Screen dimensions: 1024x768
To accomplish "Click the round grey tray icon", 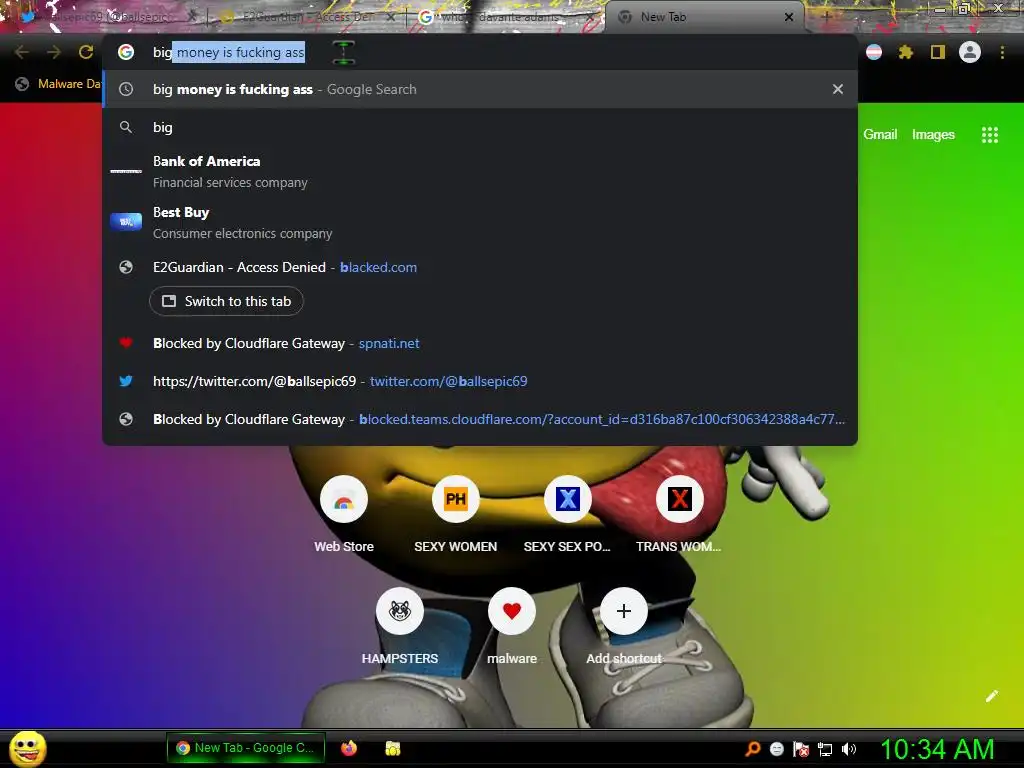I will coord(776,749).
